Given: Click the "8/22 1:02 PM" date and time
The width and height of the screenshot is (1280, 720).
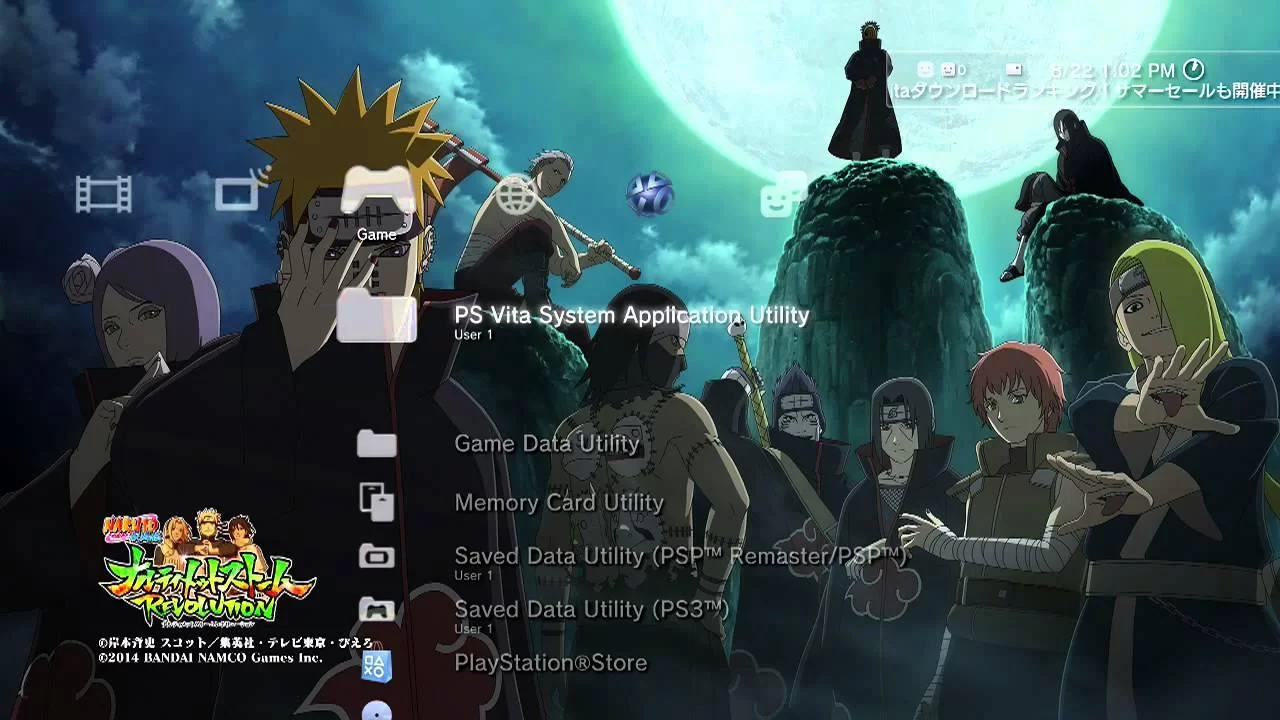Looking at the screenshot, I should pyautogui.click(x=1112, y=70).
